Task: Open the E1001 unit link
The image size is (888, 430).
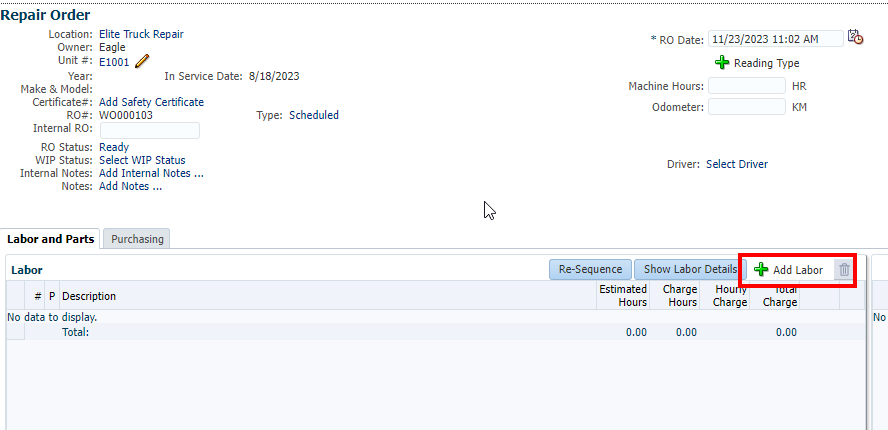Action: (x=114, y=62)
